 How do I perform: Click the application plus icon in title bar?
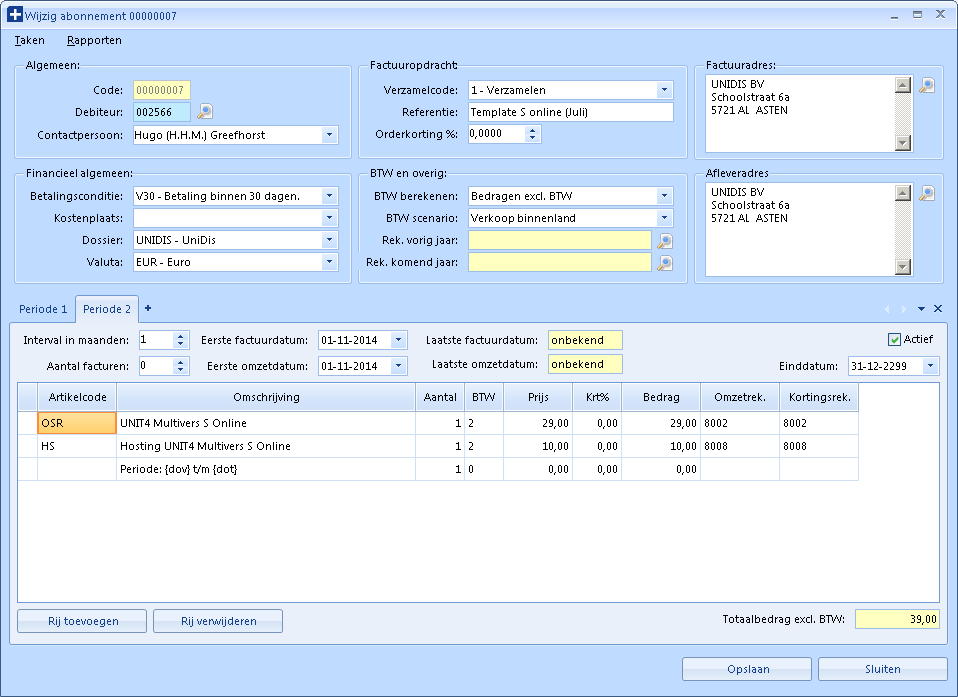tap(15, 15)
